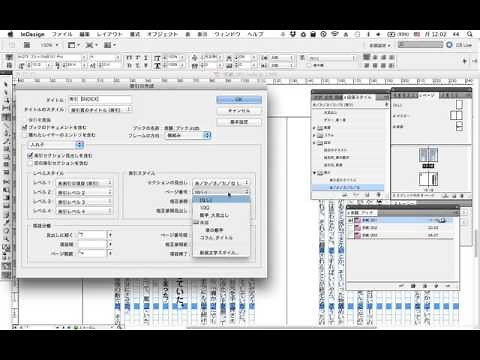Select the Direct Selection tool

point(6,93)
